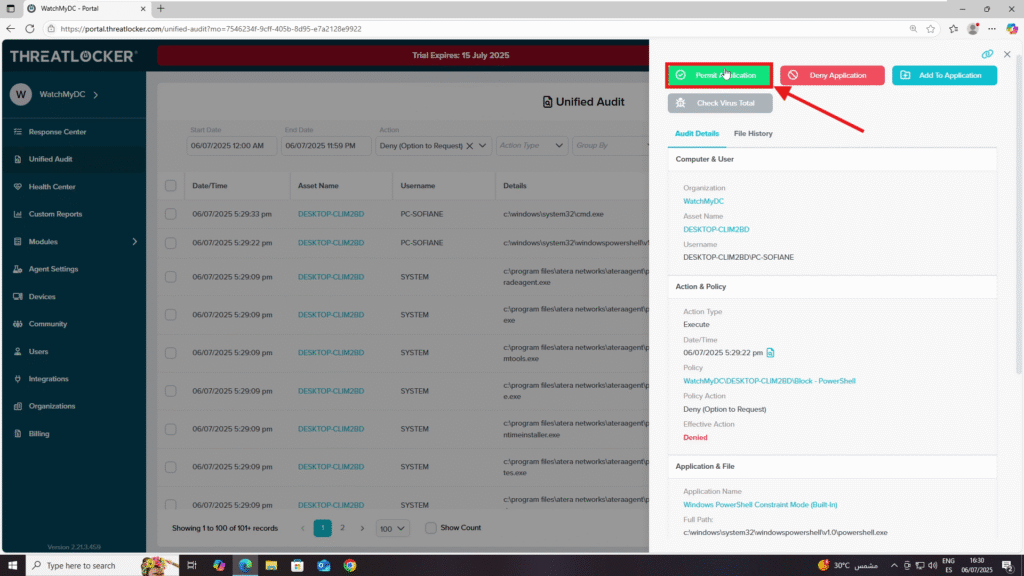Open Response Center in the sidebar
This screenshot has height=576, width=1024.
(x=57, y=132)
